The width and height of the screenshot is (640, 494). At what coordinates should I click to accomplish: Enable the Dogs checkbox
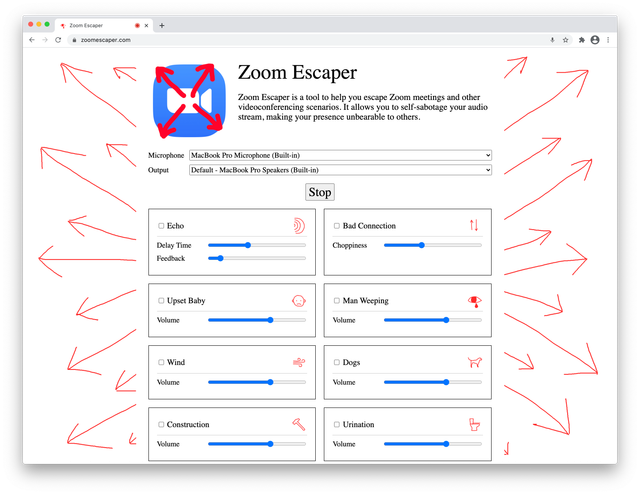pyautogui.click(x=337, y=362)
